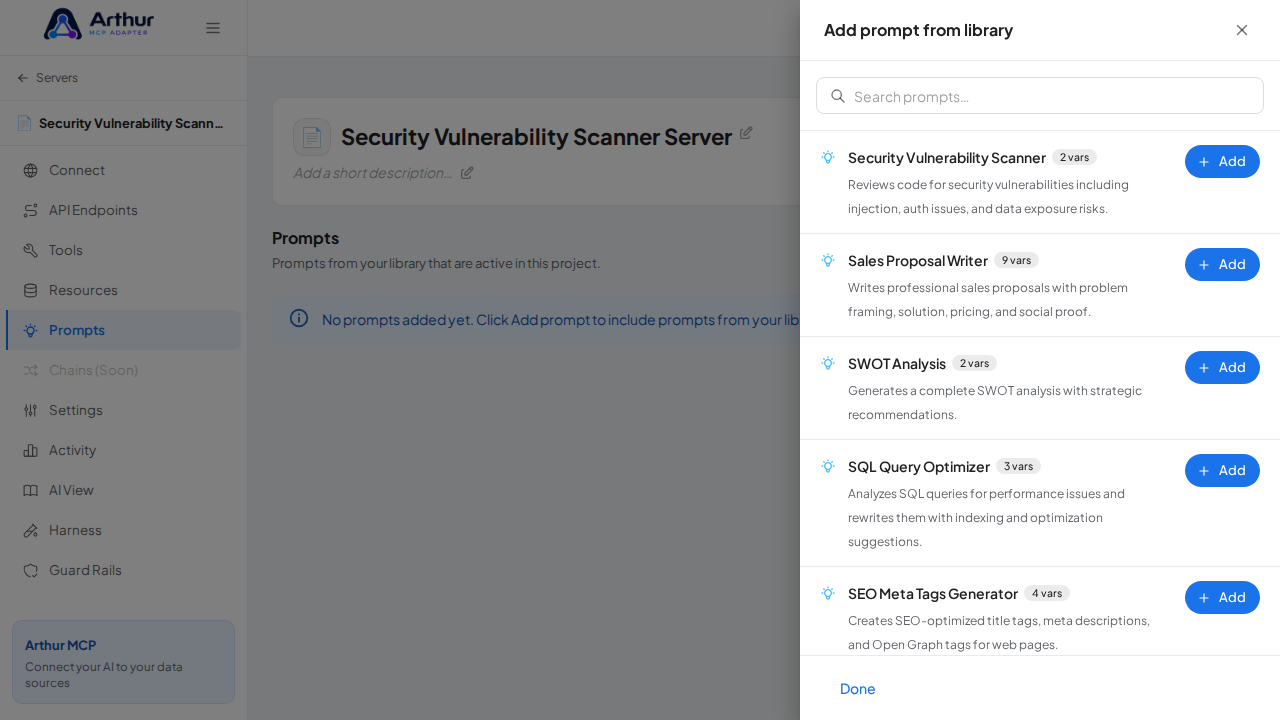Add the SWOT Analysis prompt
This screenshot has width=1280, height=720.
[x=1222, y=367]
